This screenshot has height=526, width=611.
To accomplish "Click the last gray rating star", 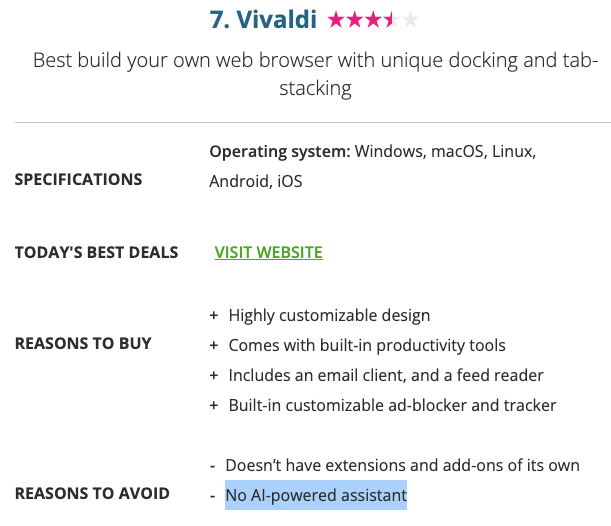I will tap(410, 19).
